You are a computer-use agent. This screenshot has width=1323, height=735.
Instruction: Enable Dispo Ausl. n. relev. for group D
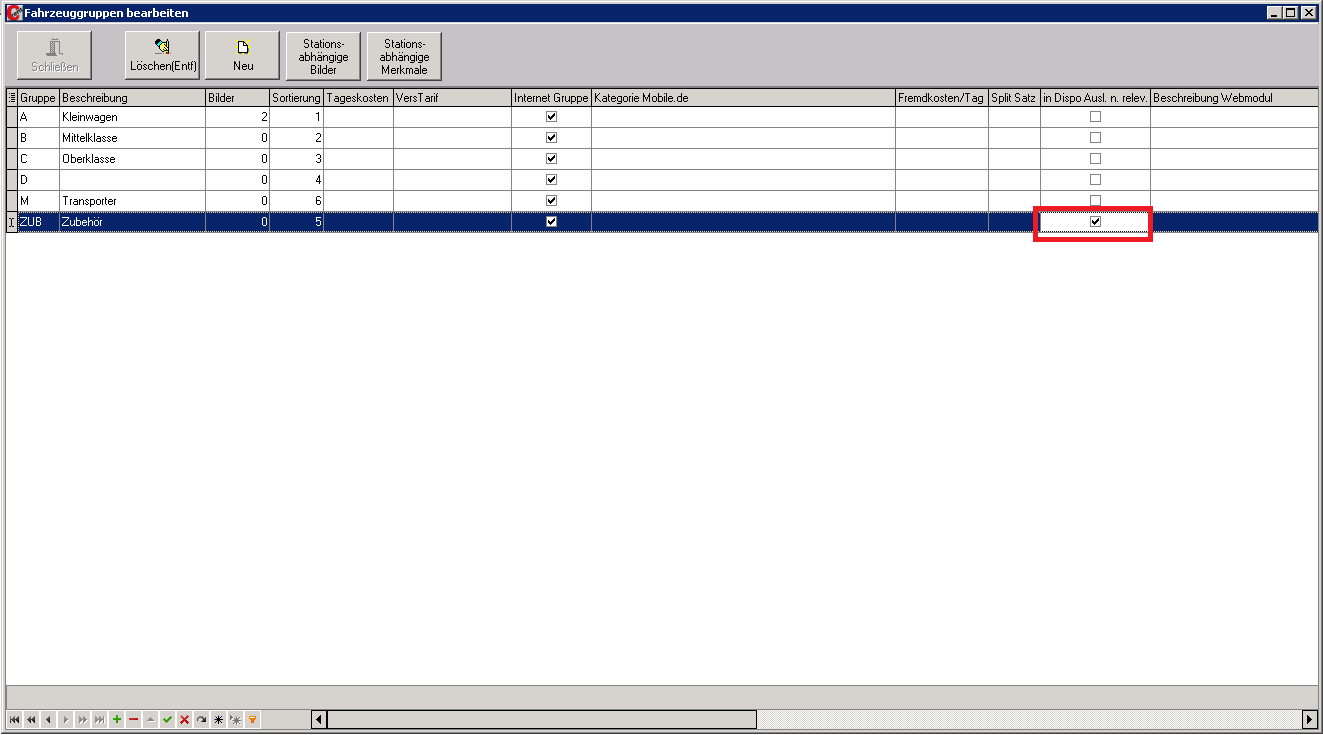click(1095, 180)
